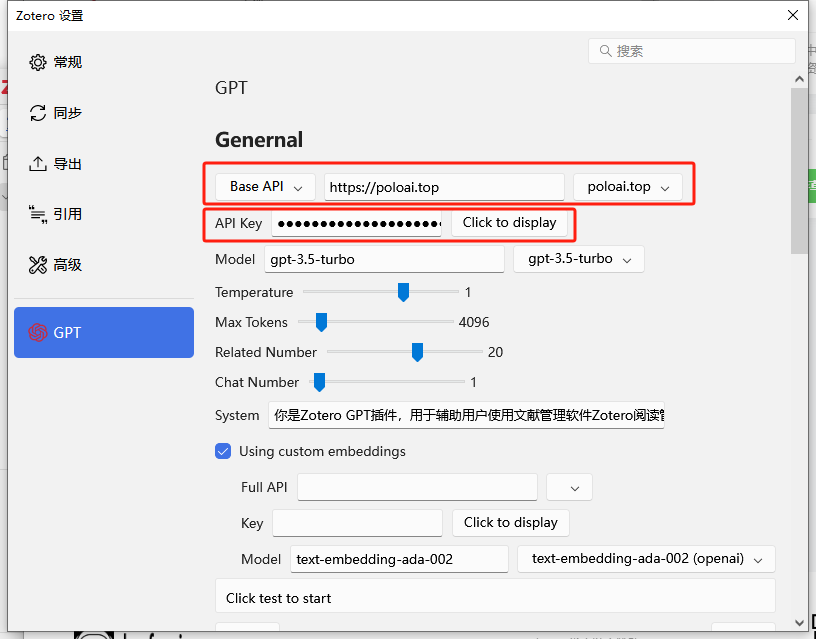This screenshot has height=639, width=816.
Task: Click the 'Click test to start' text
Action: (x=278, y=598)
